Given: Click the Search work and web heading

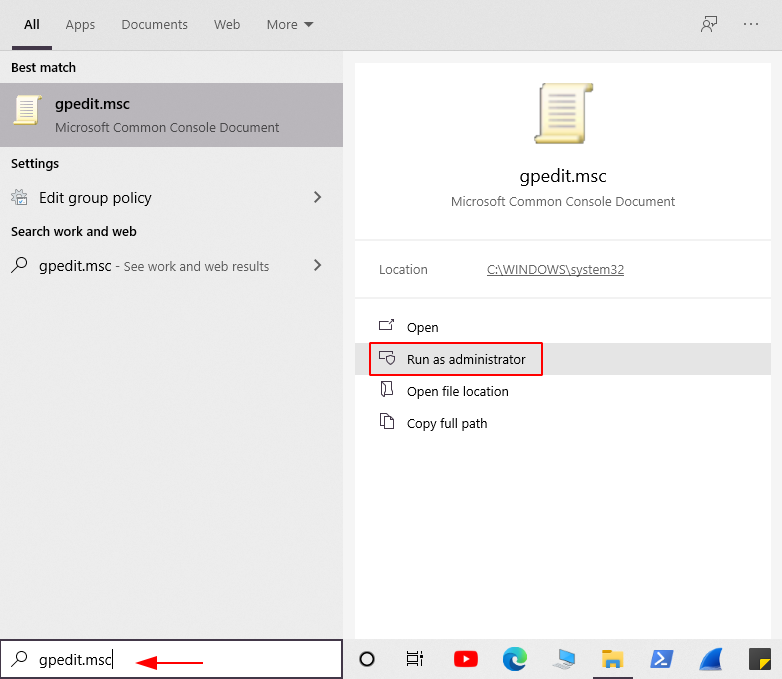Looking at the screenshot, I should click(x=74, y=231).
